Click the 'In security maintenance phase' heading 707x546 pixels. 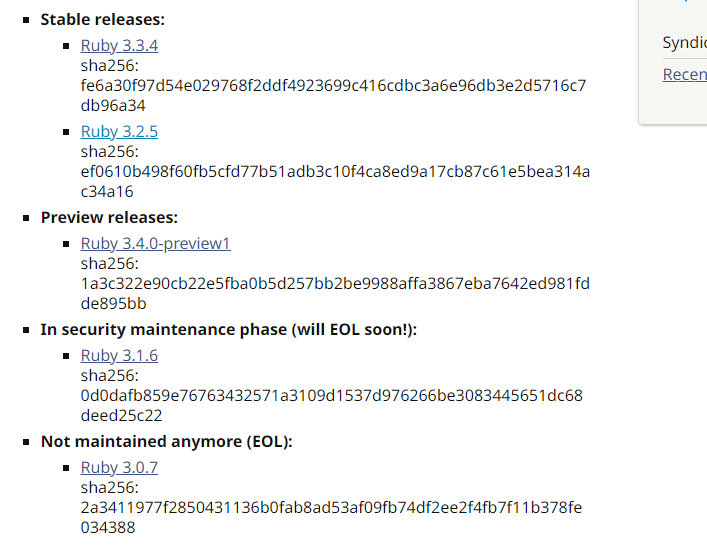coord(228,330)
